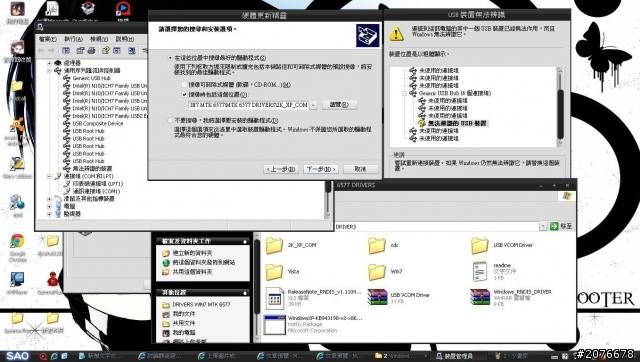The height and width of the screenshot is (362, 640).
Task: Select the cdc folder in 6577 DRIVERS window
Action: point(377,246)
